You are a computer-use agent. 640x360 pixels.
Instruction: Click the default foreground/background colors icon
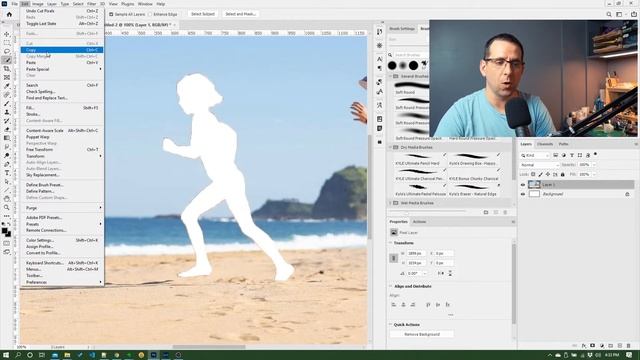(3, 224)
